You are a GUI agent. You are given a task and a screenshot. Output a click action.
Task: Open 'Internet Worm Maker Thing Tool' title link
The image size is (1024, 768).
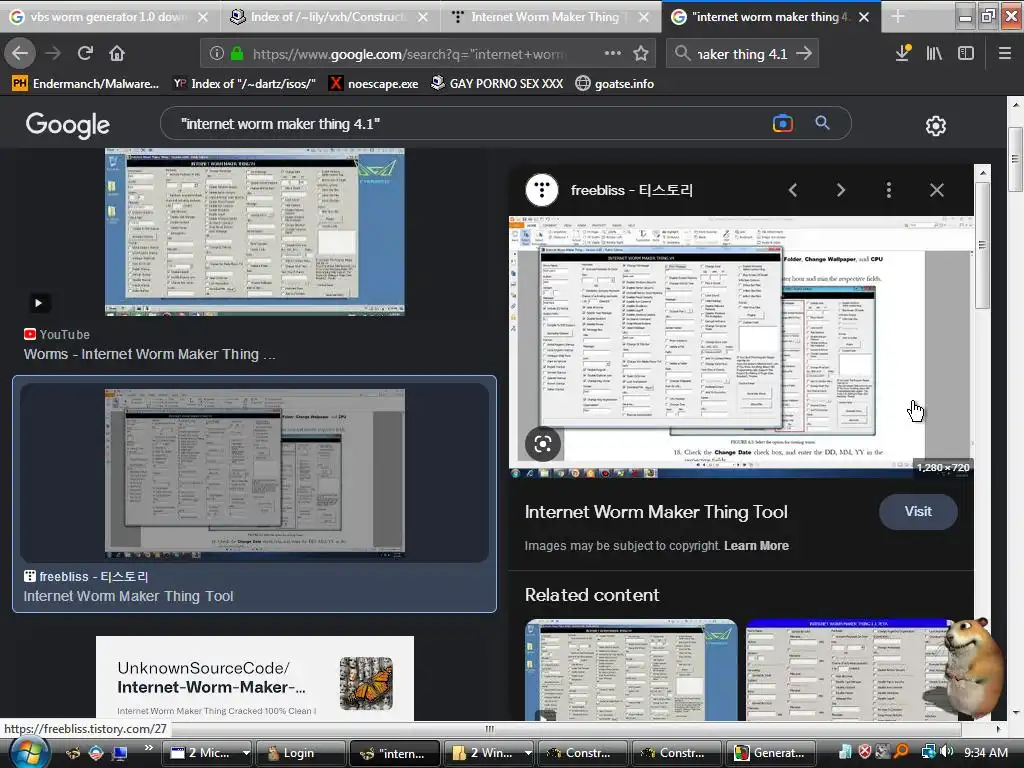(656, 512)
